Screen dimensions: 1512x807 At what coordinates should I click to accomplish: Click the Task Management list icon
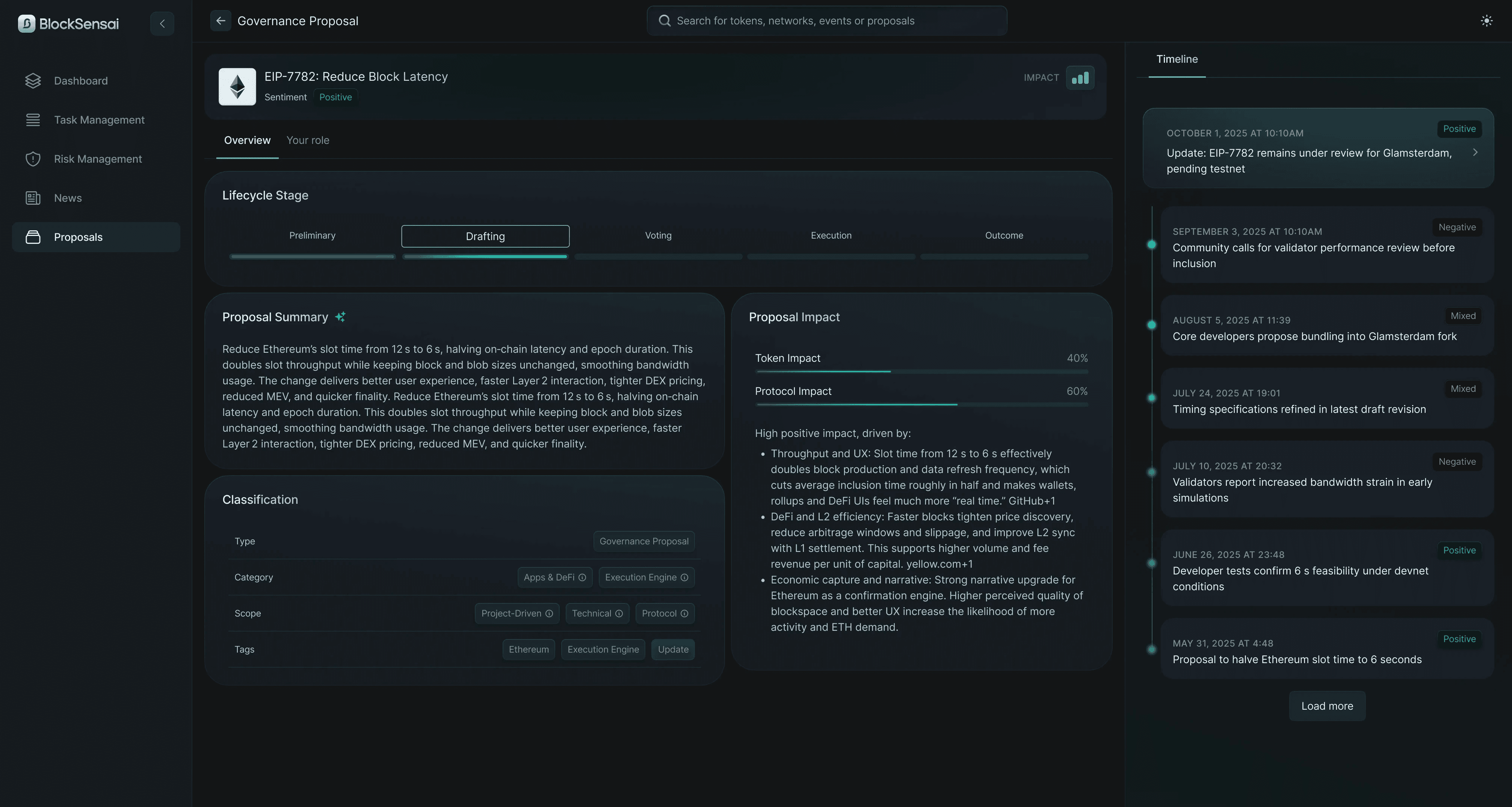point(33,120)
